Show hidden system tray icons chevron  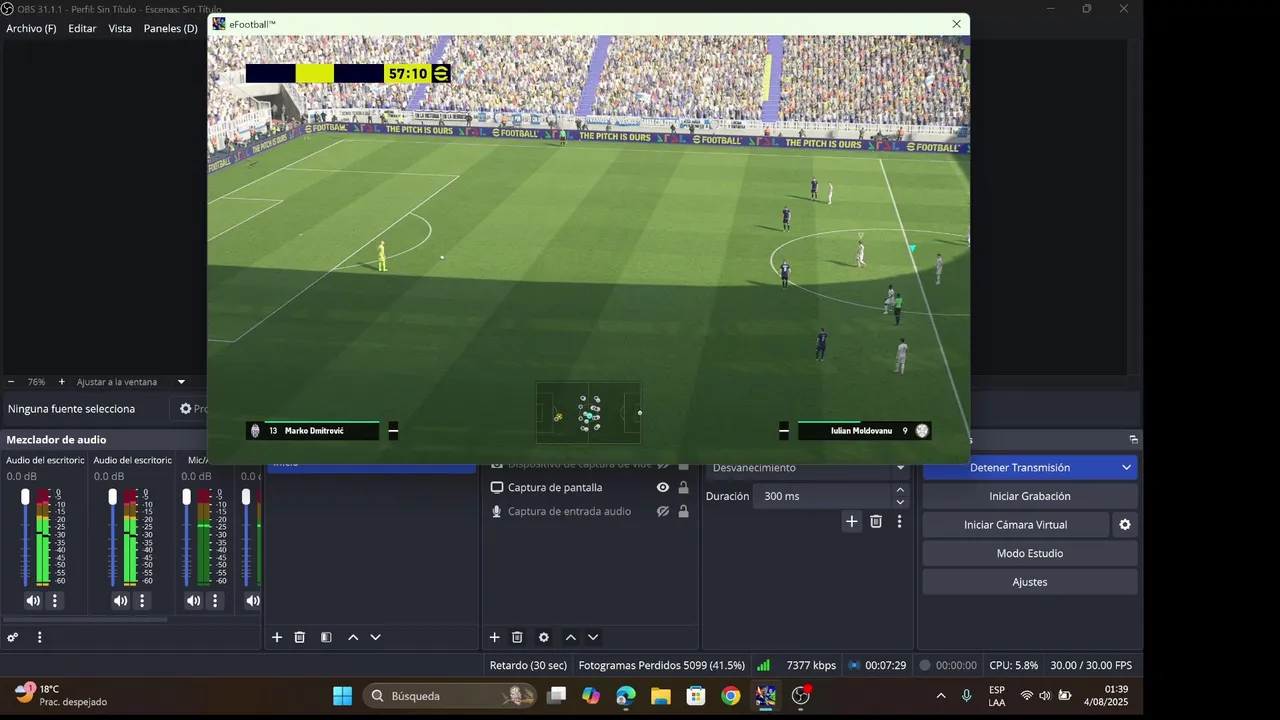941,696
